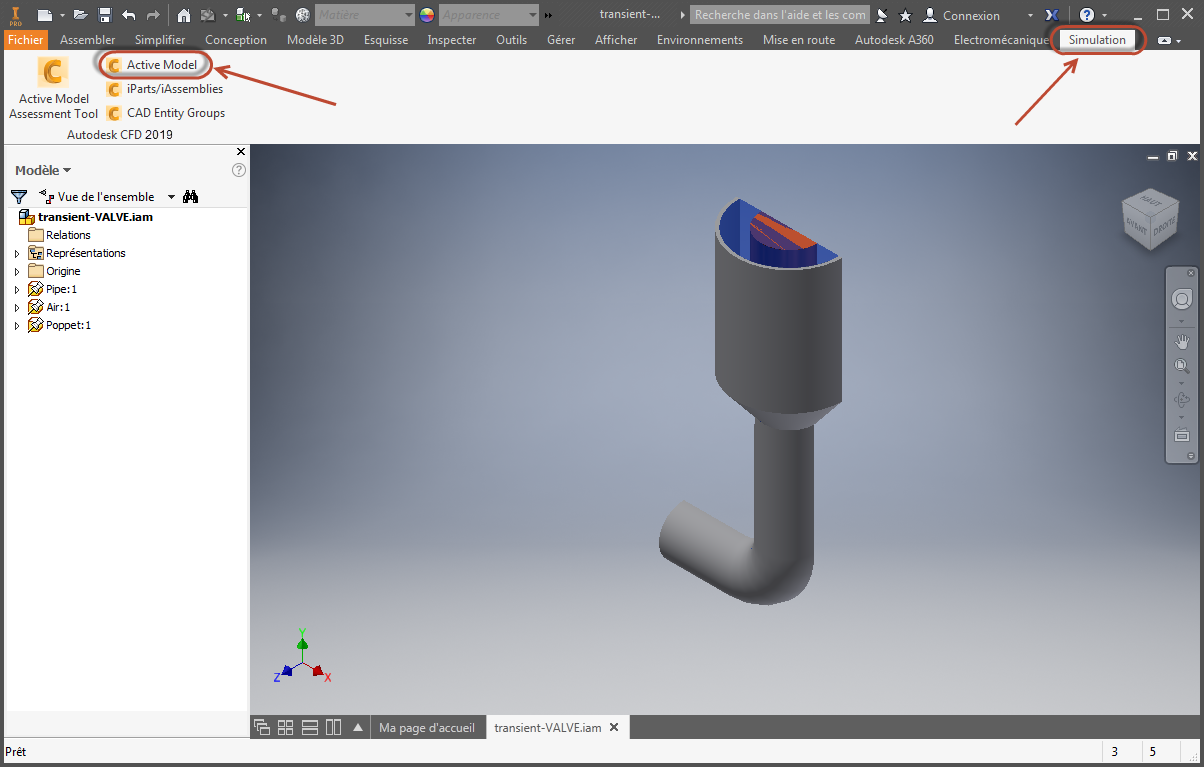Switch to the Conception ribbon tab
Screen dimensions: 1204x767
point(236,40)
